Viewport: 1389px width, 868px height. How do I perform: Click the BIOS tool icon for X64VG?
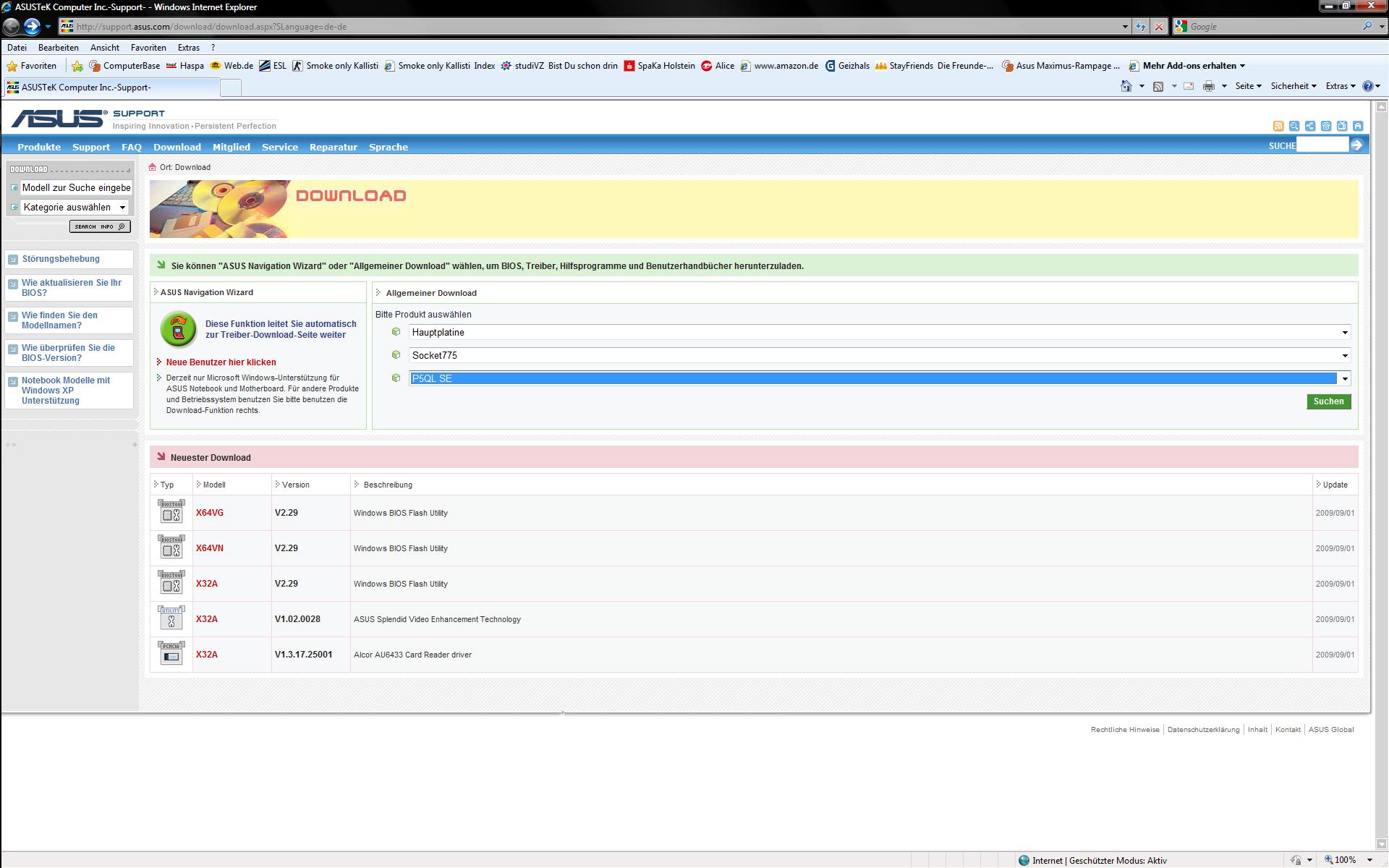171,512
